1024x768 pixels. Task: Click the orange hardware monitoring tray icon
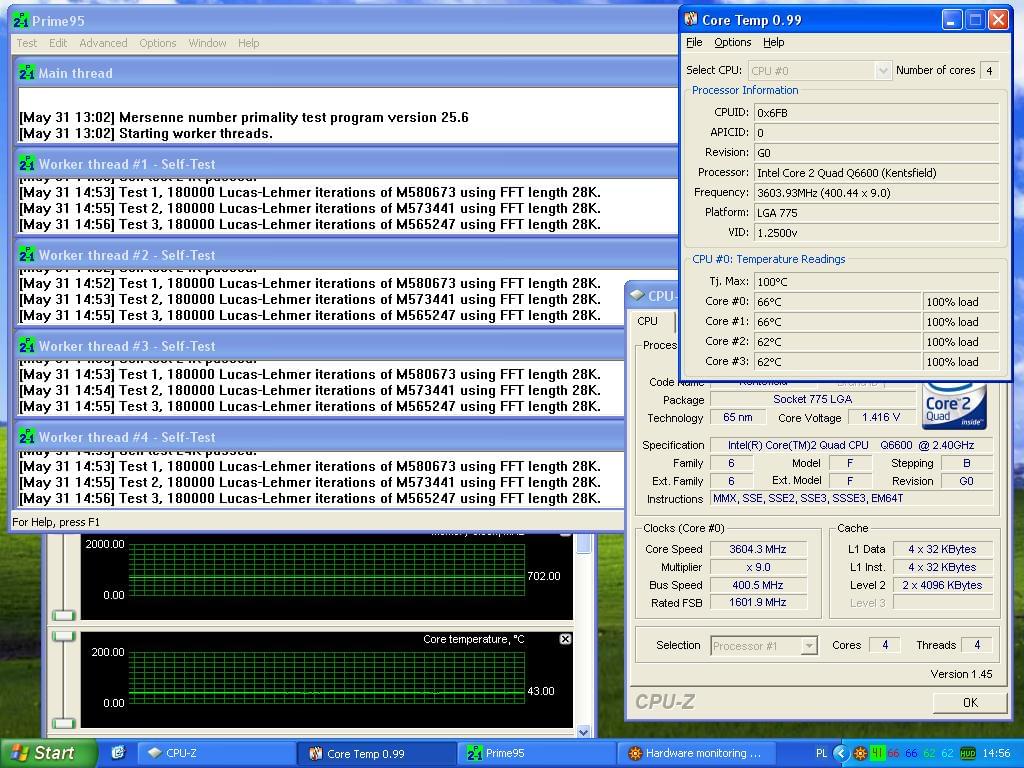pyautogui.click(x=860, y=753)
